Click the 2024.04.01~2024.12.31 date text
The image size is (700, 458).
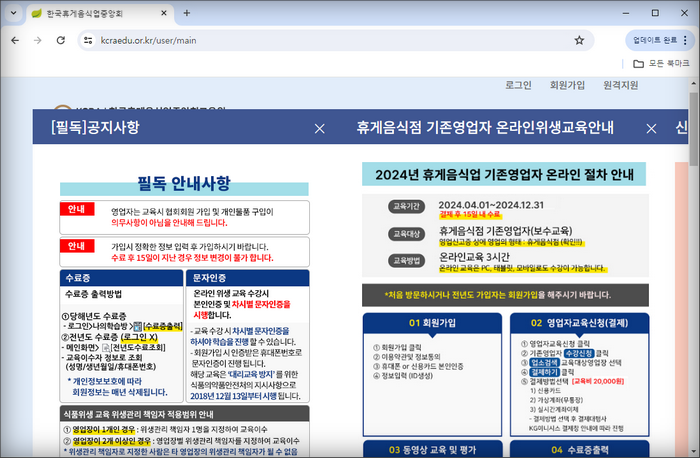[x=491, y=205]
